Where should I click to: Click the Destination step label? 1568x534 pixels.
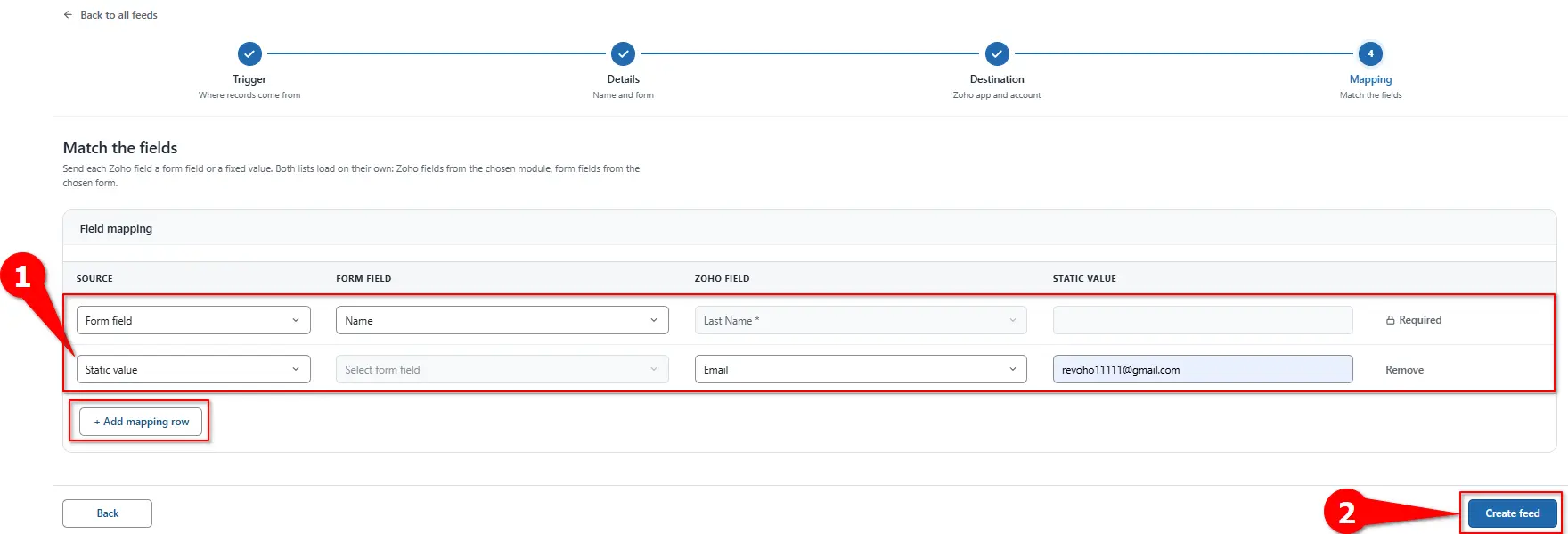[x=997, y=79]
